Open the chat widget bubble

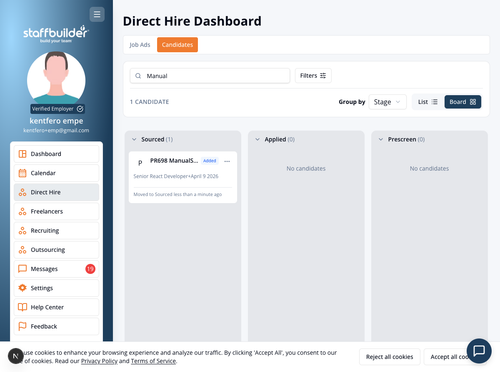point(479,351)
